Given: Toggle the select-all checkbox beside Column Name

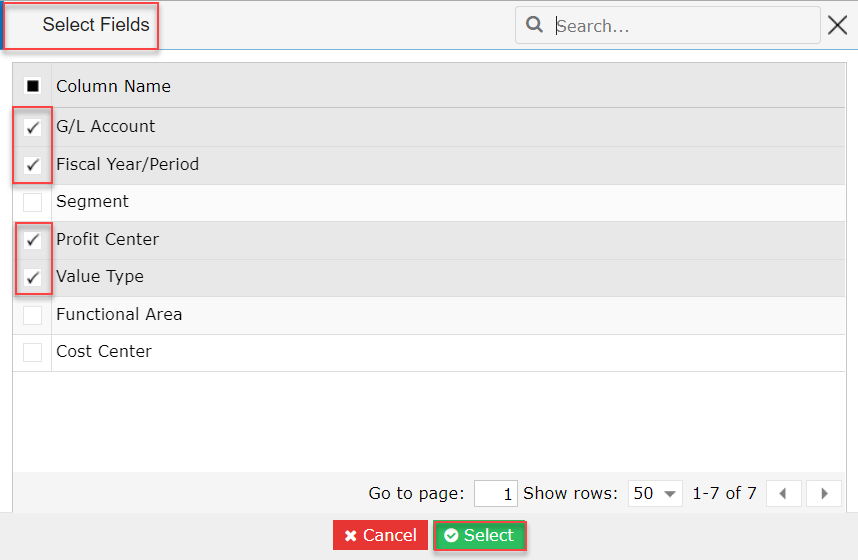Looking at the screenshot, I should click(x=33, y=86).
